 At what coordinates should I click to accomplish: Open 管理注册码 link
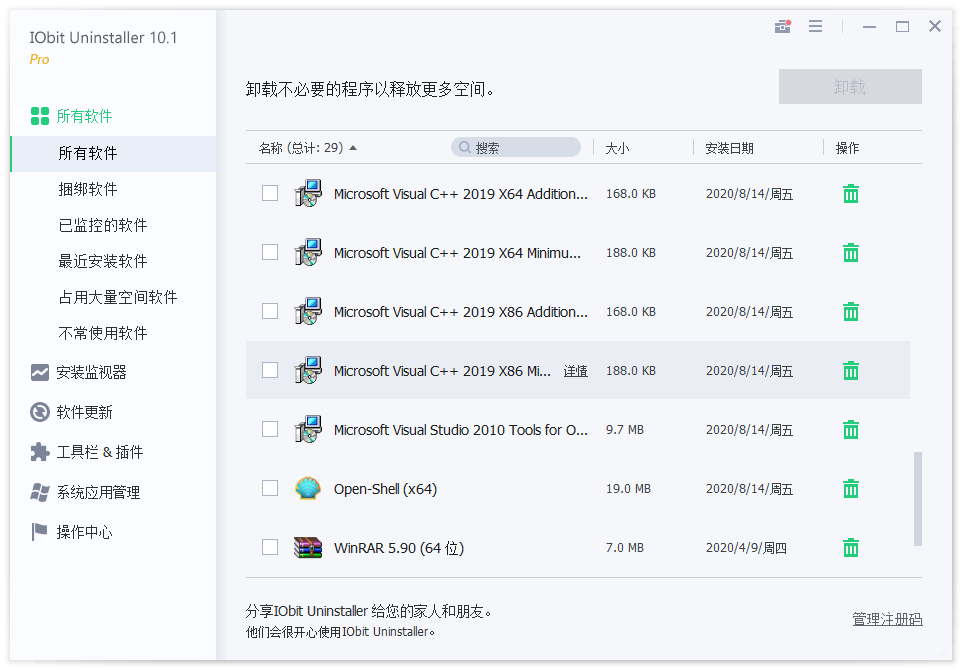pos(887,620)
